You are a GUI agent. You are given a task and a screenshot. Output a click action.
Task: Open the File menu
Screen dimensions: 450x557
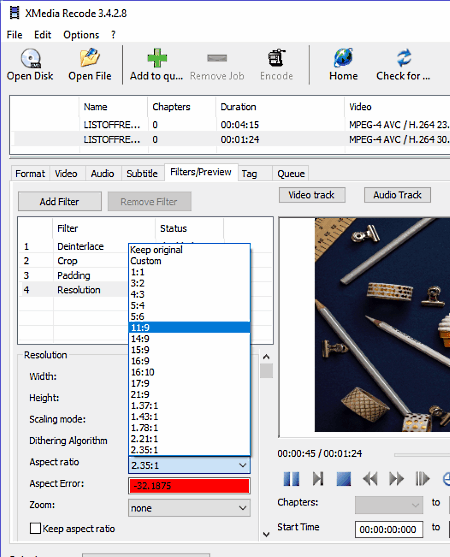click(15, 35)
